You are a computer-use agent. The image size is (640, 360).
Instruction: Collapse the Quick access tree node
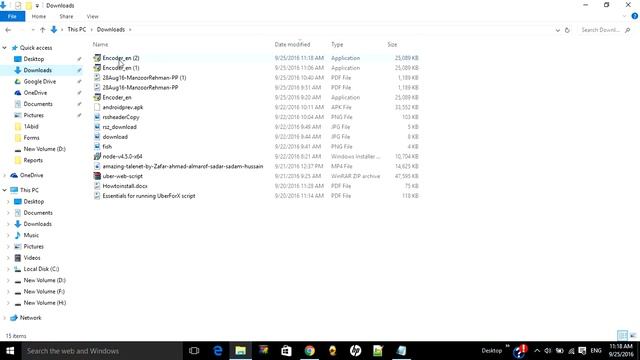[x=4, y=48]
